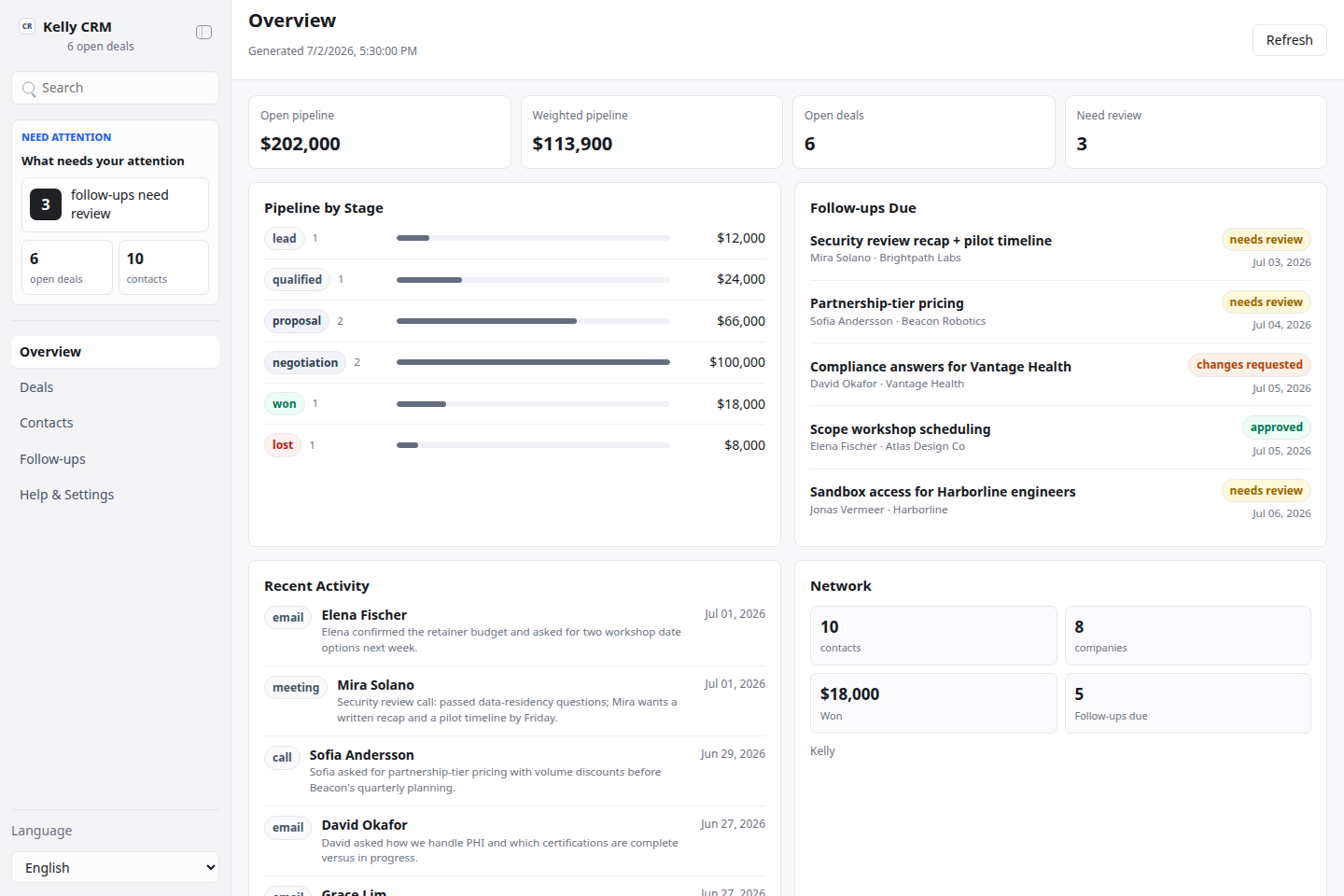Go to Deals in the sidebar
The image size is (1344, 896).
point(115,387)
